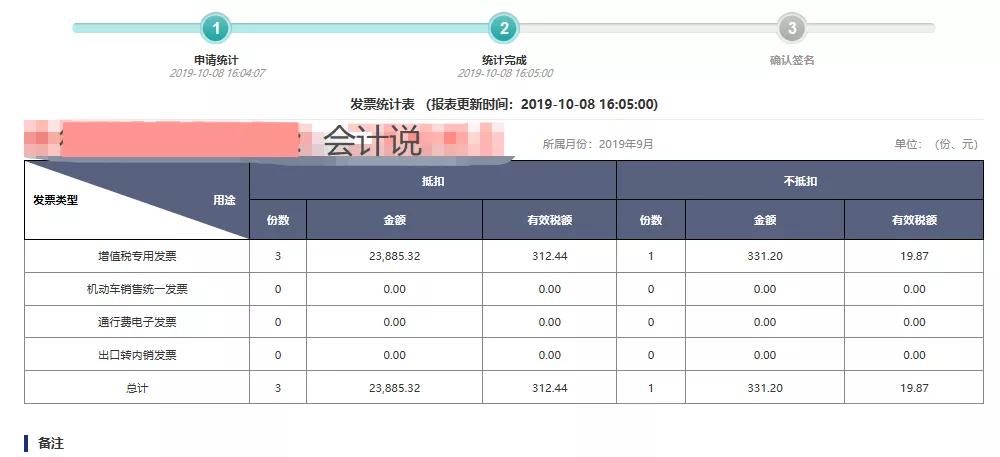Select the 统计完成 step label
1000x457 pixels.
pos(504,61)
